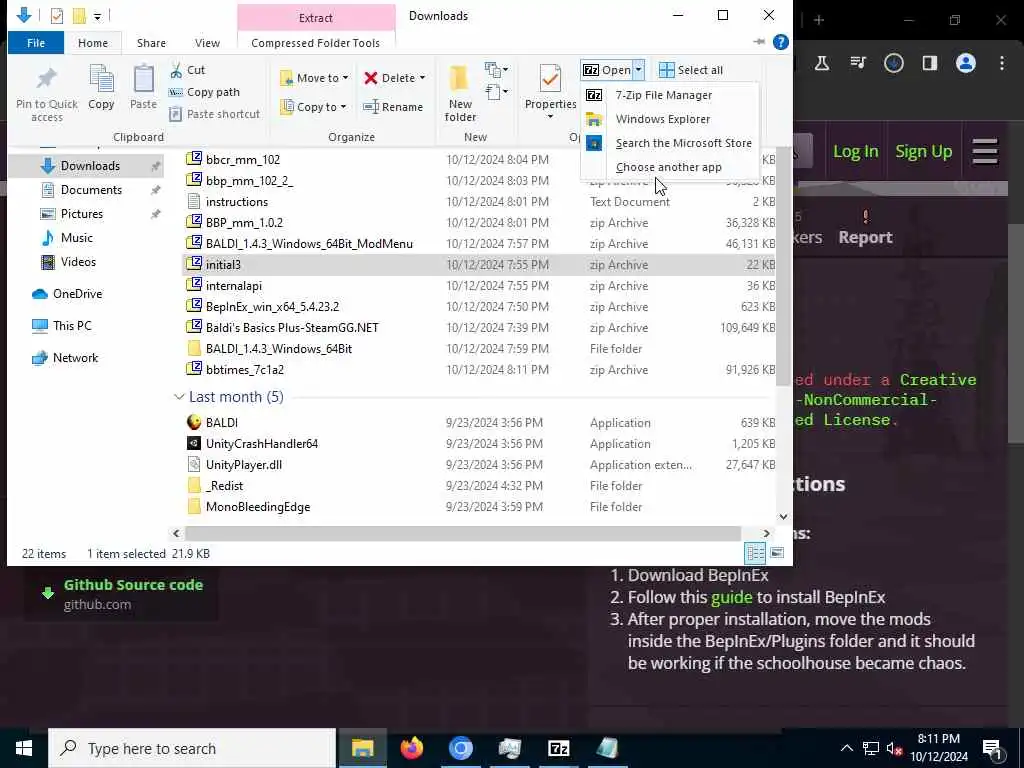Expand the Copy to dropdown
The image size is (1024, 768).
343,107
